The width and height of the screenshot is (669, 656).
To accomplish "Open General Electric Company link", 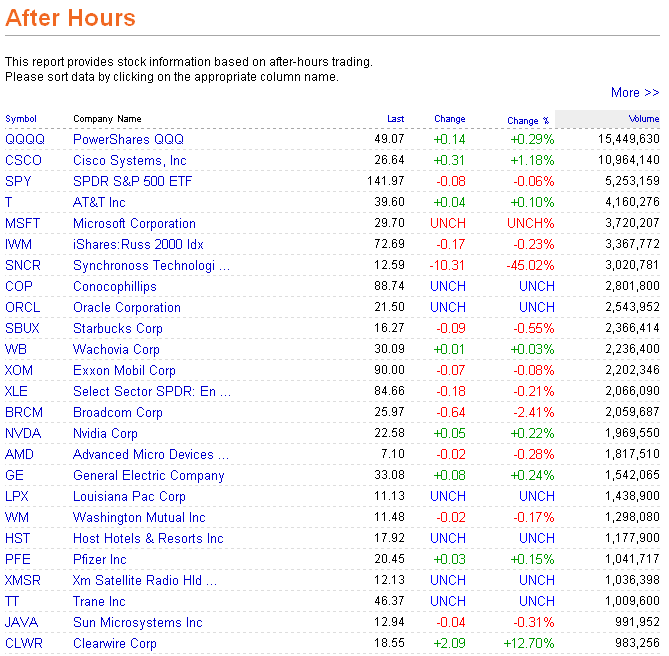I will pyautogui.click(x=148, y=476).
